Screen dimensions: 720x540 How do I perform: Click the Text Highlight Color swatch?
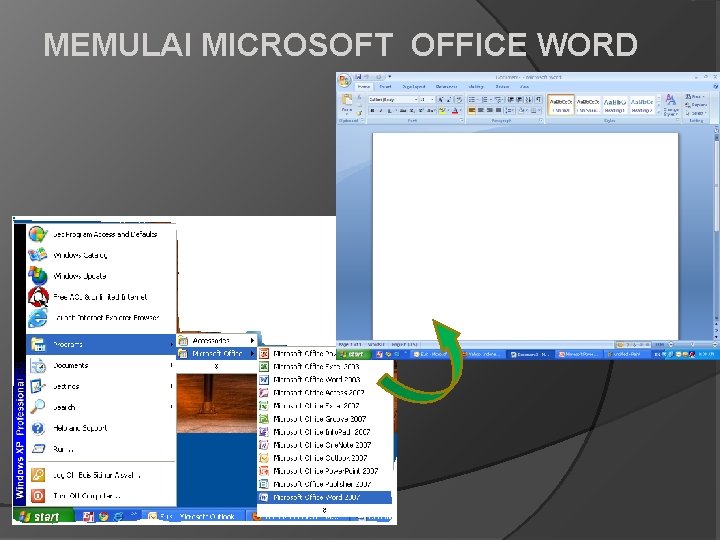click(x=442, y=111)
